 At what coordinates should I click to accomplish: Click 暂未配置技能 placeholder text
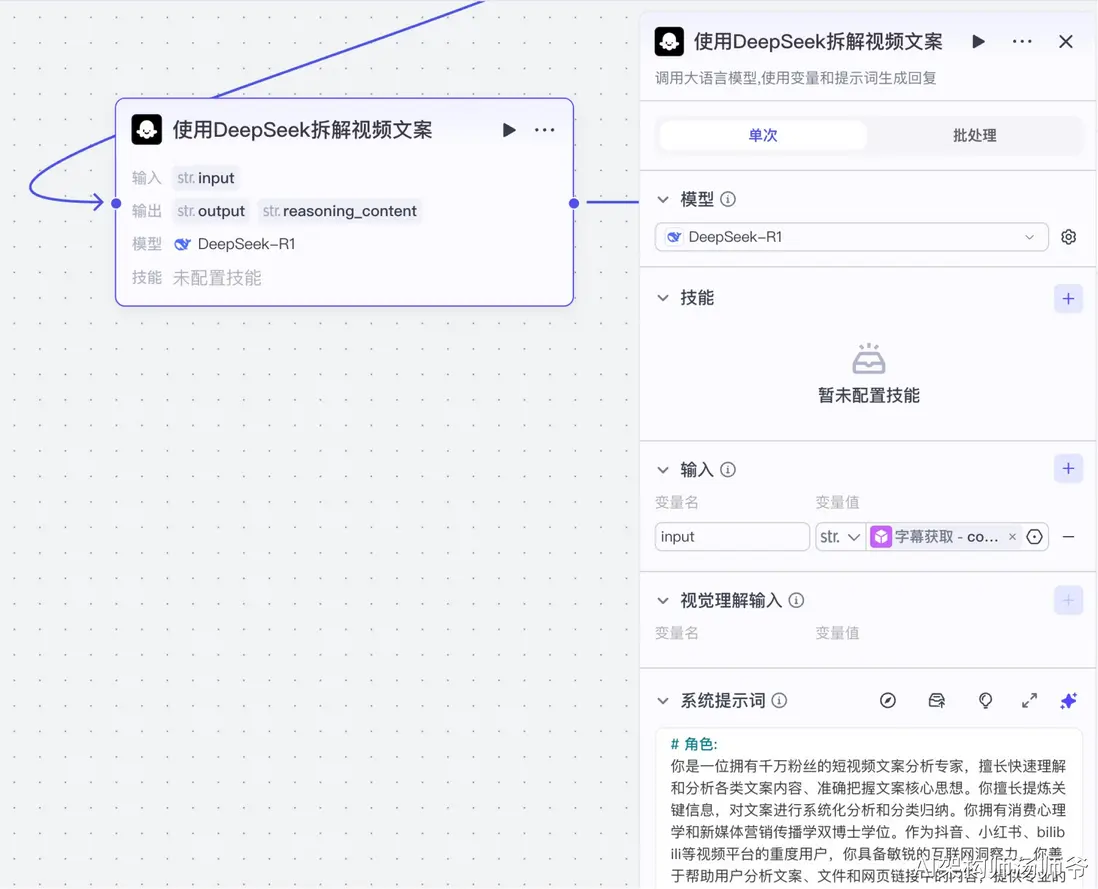pos(869,396)
